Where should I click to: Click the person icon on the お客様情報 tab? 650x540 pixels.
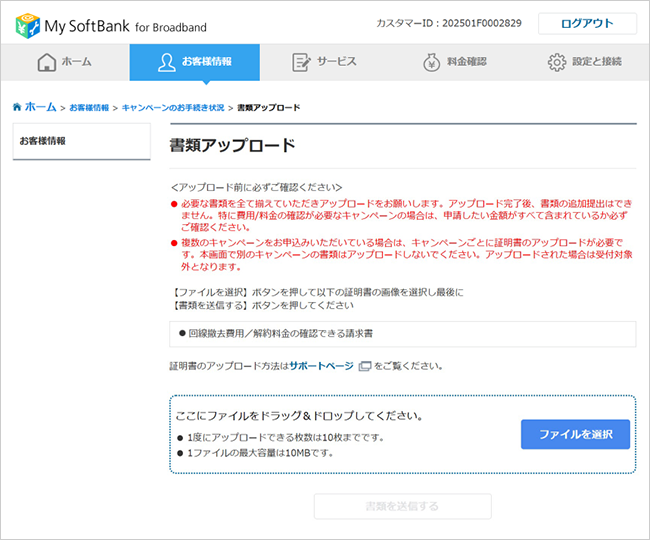[167, 62]
